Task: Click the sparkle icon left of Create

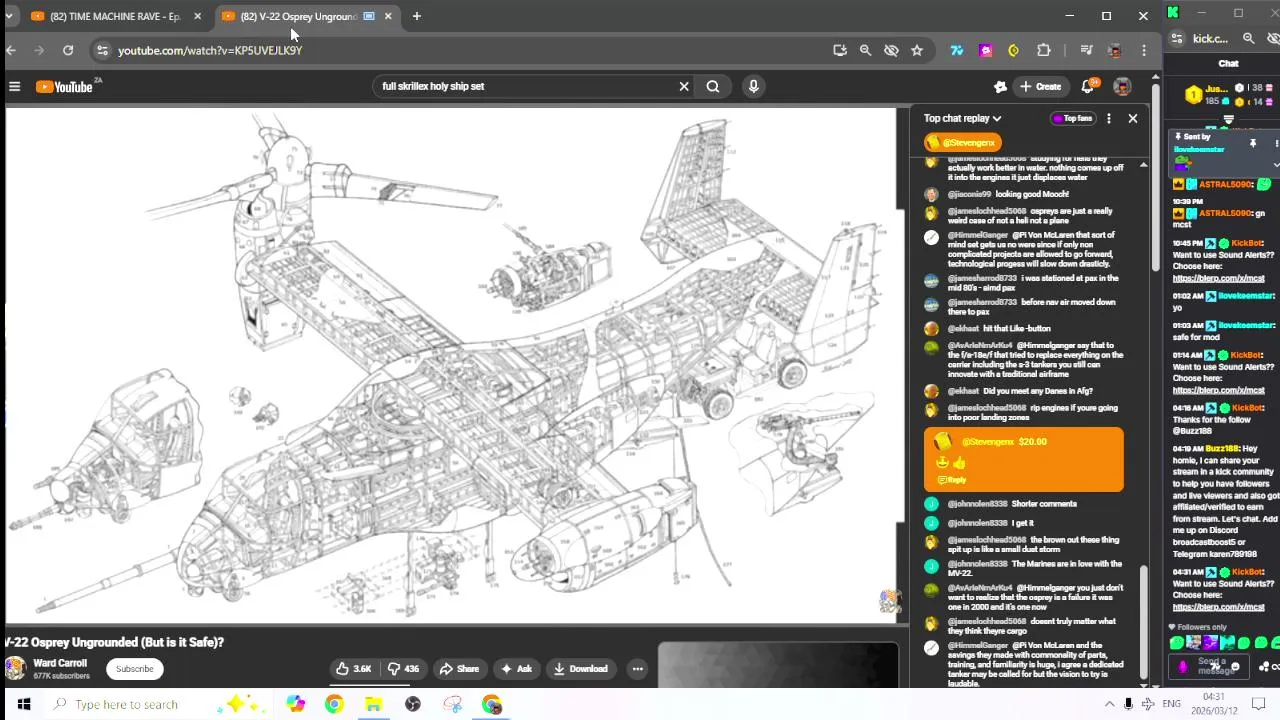Action: coord(1000,87)
